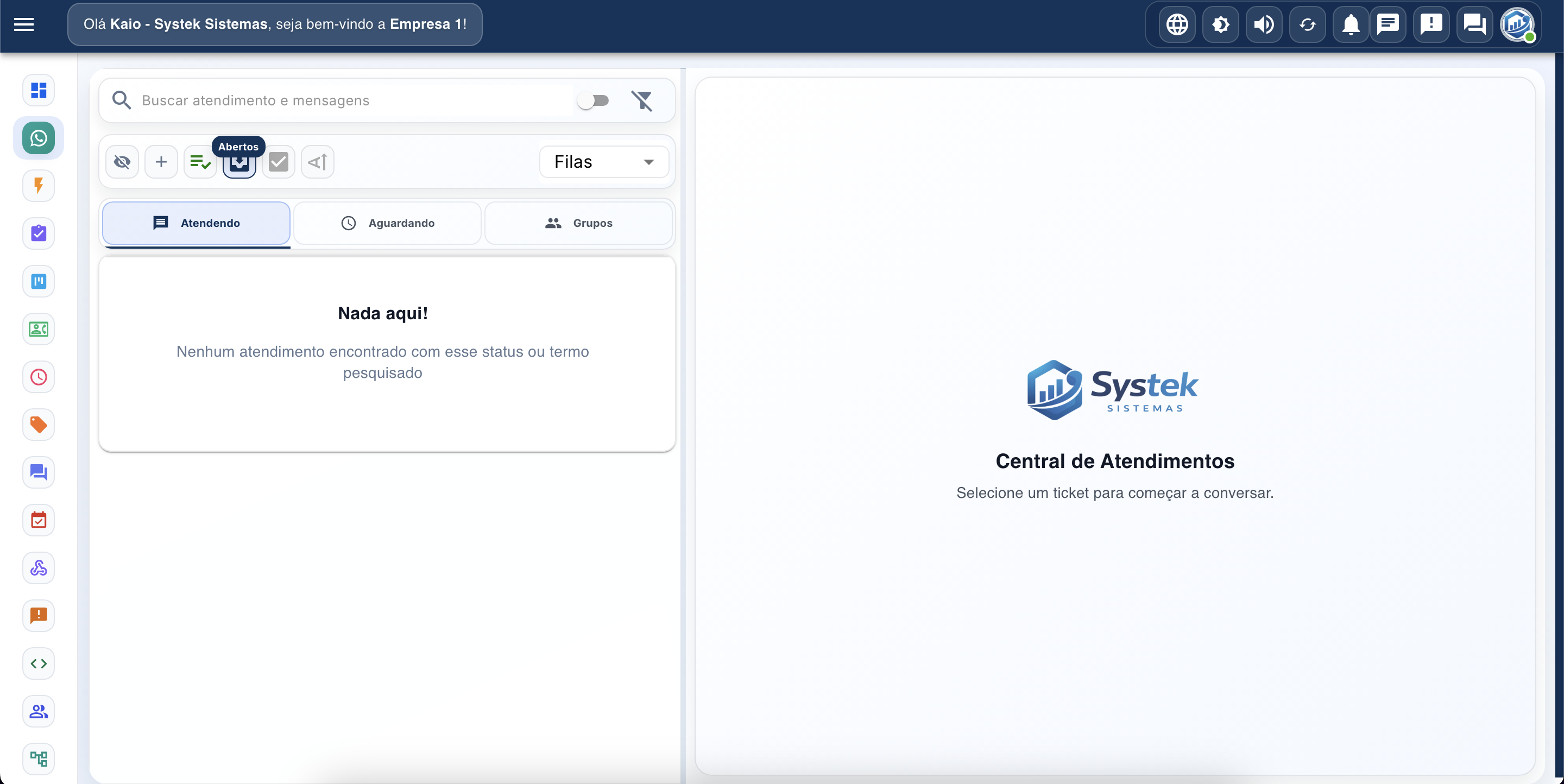Open the purple tasks clipboard icon
The image size is (1564, 784).
click(38, 233)
